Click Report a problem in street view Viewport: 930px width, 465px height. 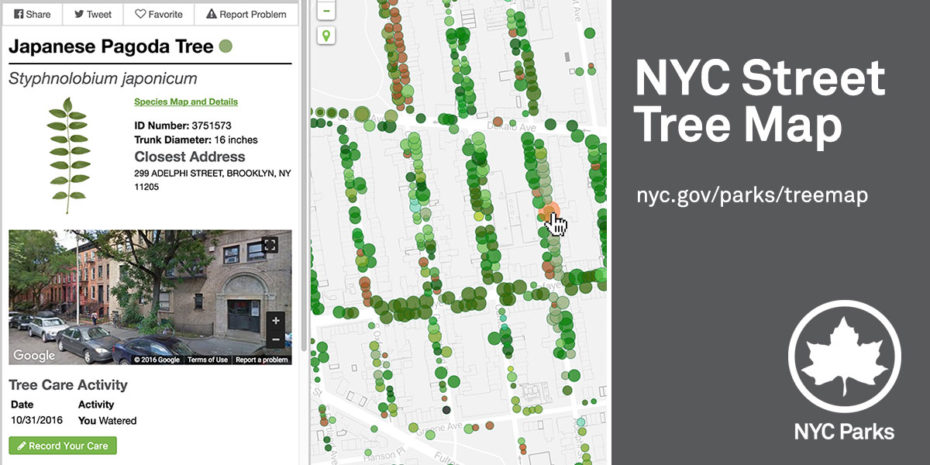(262, 360)
